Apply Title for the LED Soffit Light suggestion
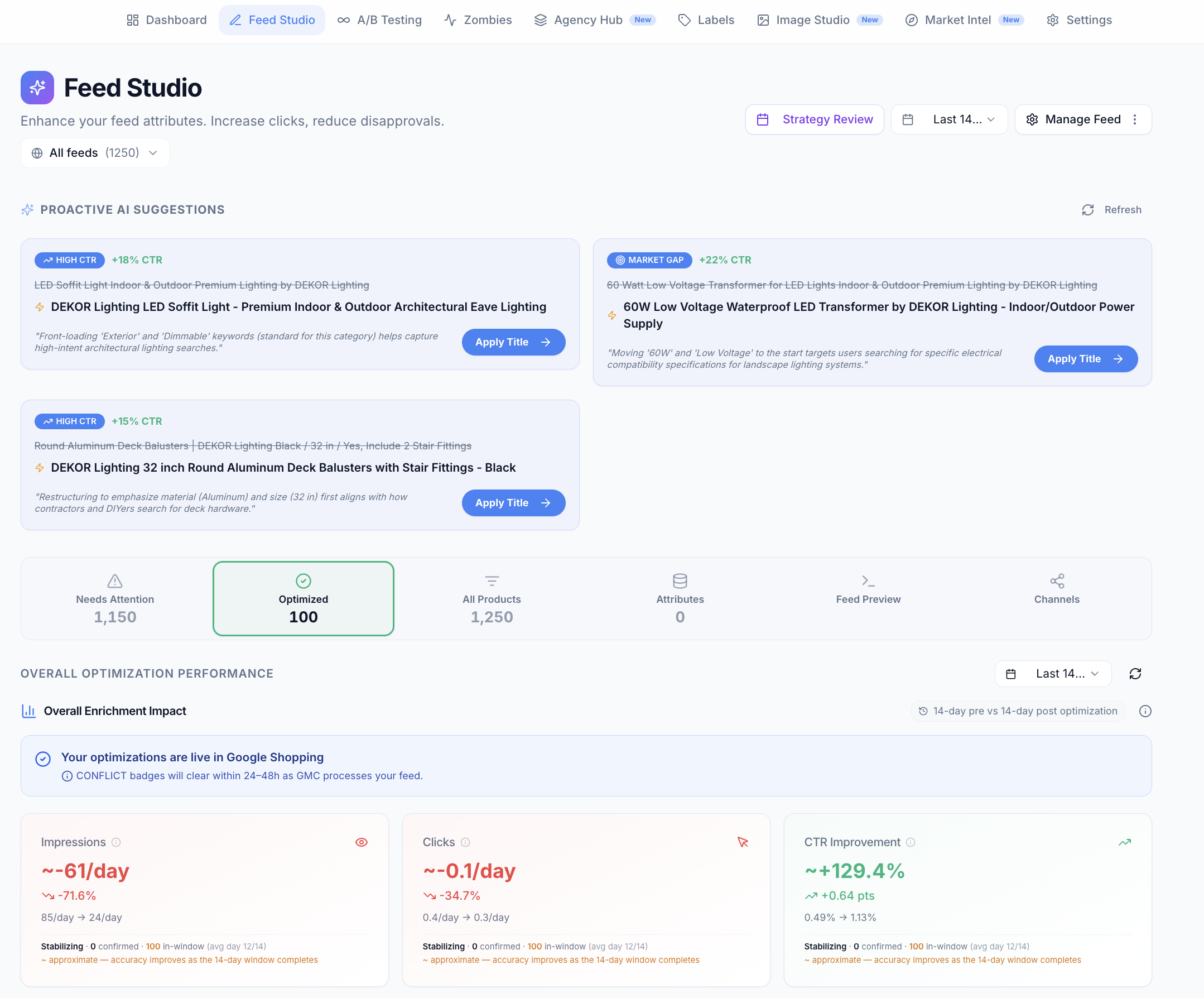 pos(514,342)
